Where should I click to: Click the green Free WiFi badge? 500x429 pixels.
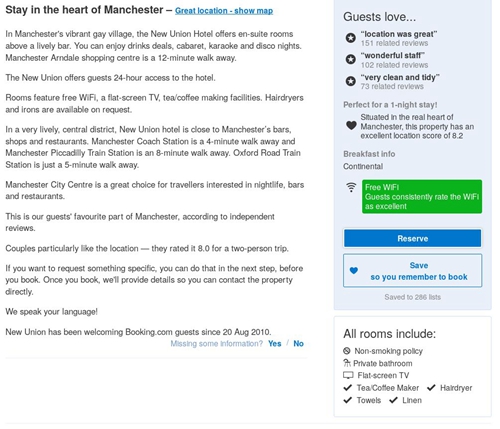click(422, 197)
